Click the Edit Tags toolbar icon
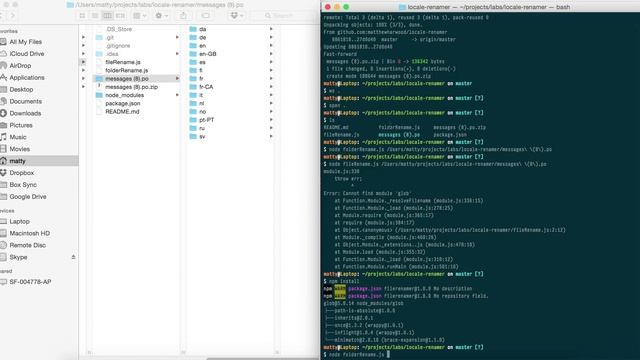 (206, 16)
